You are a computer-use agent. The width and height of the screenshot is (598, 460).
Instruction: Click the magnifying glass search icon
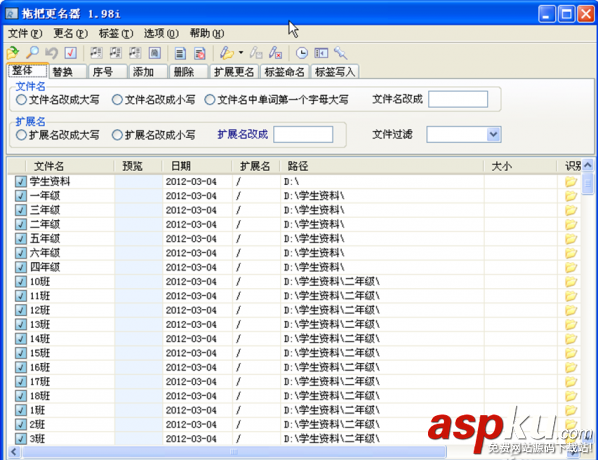tap(32, 53)
